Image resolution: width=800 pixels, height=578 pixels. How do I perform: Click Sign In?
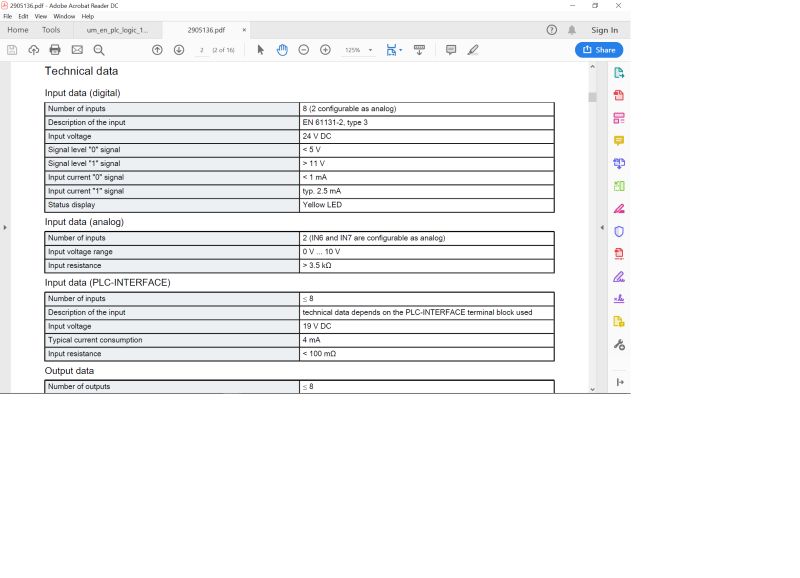(605, 30)
